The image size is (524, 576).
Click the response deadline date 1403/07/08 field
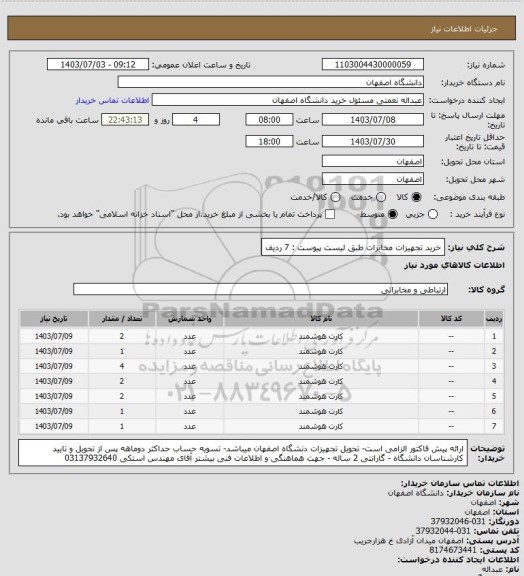(x=373, y=120)
